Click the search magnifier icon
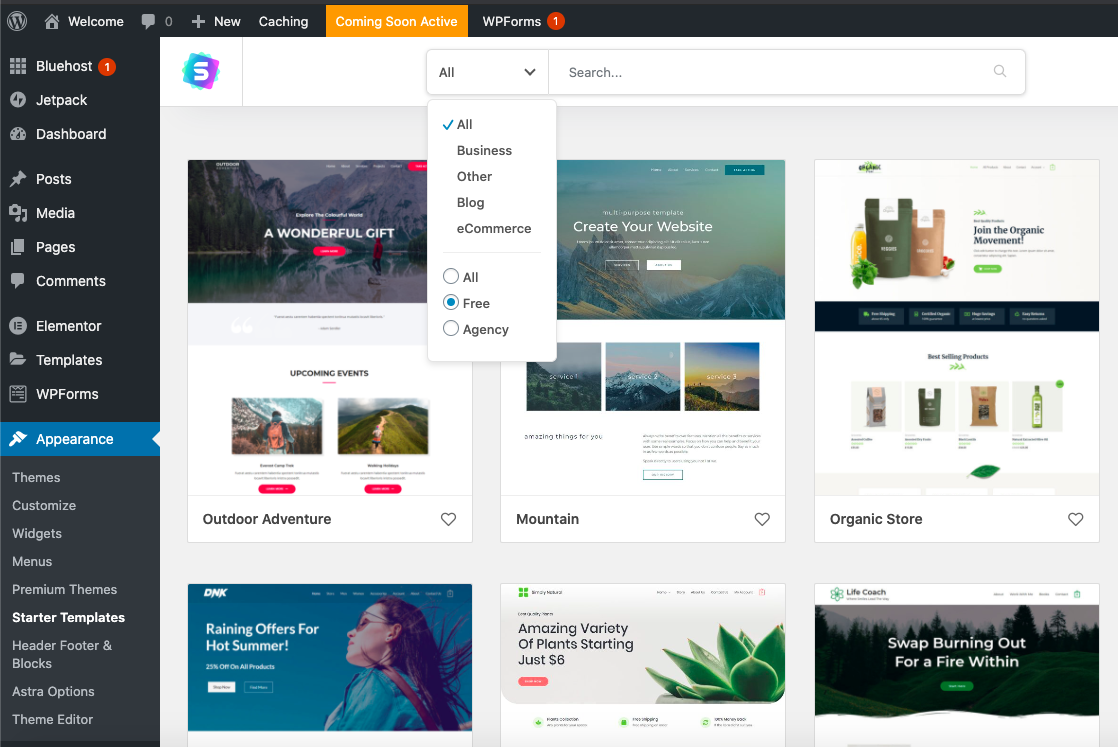 pyautogui.click(x=1000, y=71)
